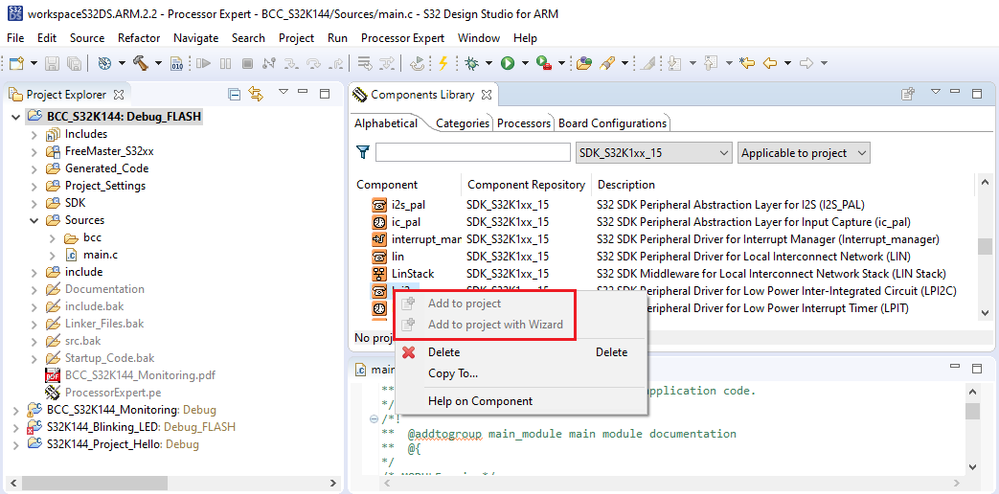Click the red X Delete icon in context menu
The width and height of the screenshot is (999, 494).
[x=409, y=352]
